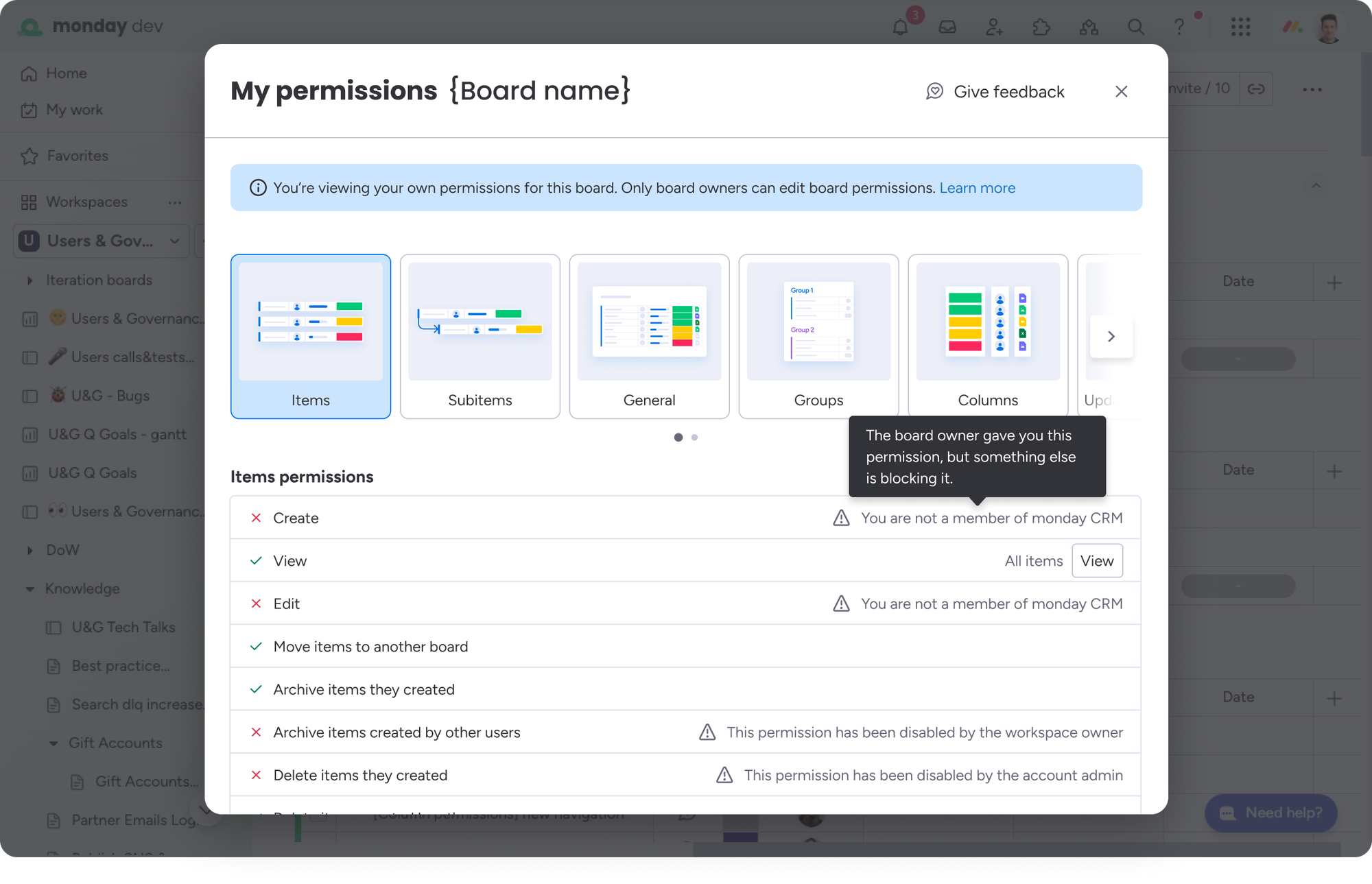
Task: Click the info icon in blue banner
Action: 258,188
